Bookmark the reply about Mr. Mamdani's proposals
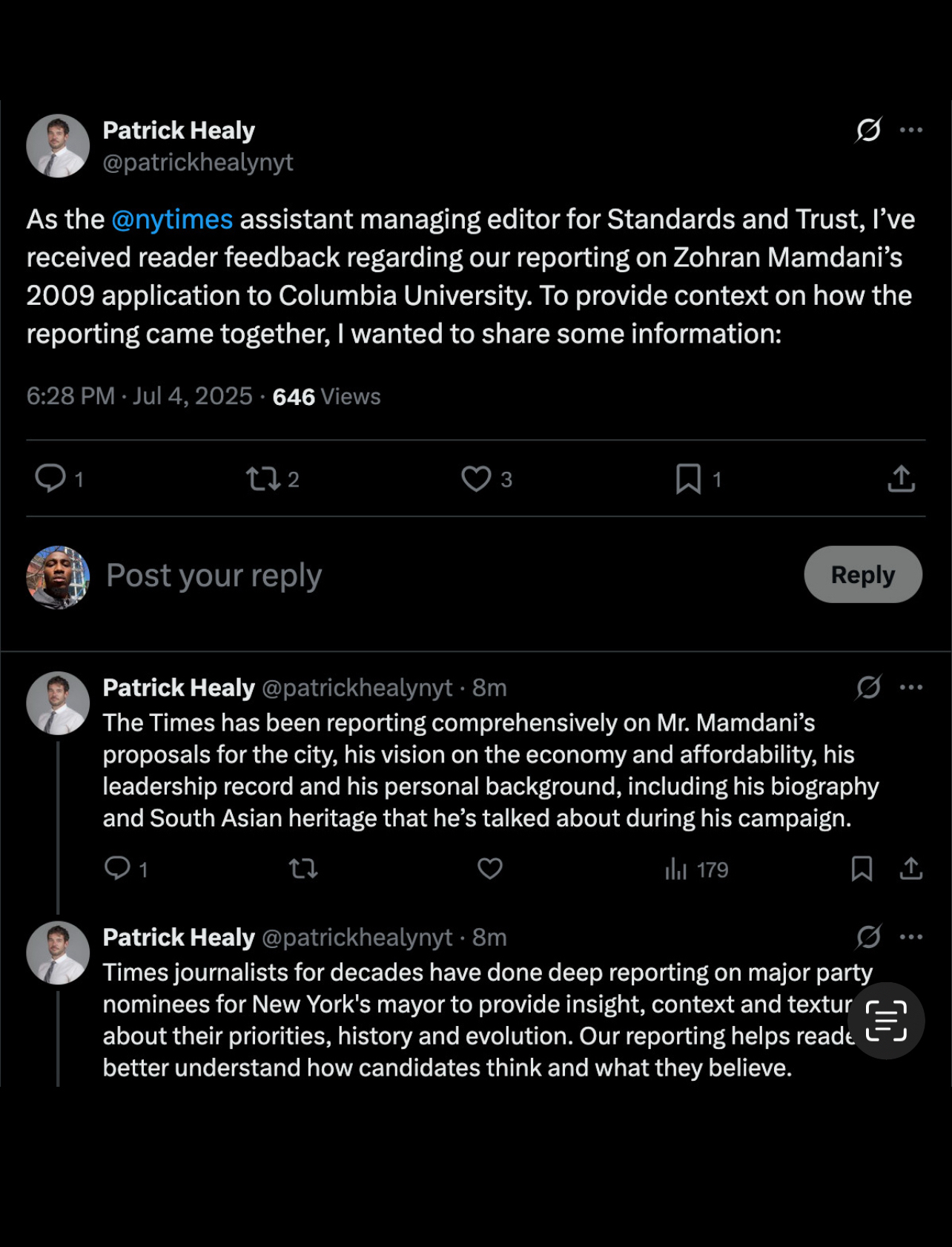Viewport: 952px width, 1247px height. coord(862,868)
